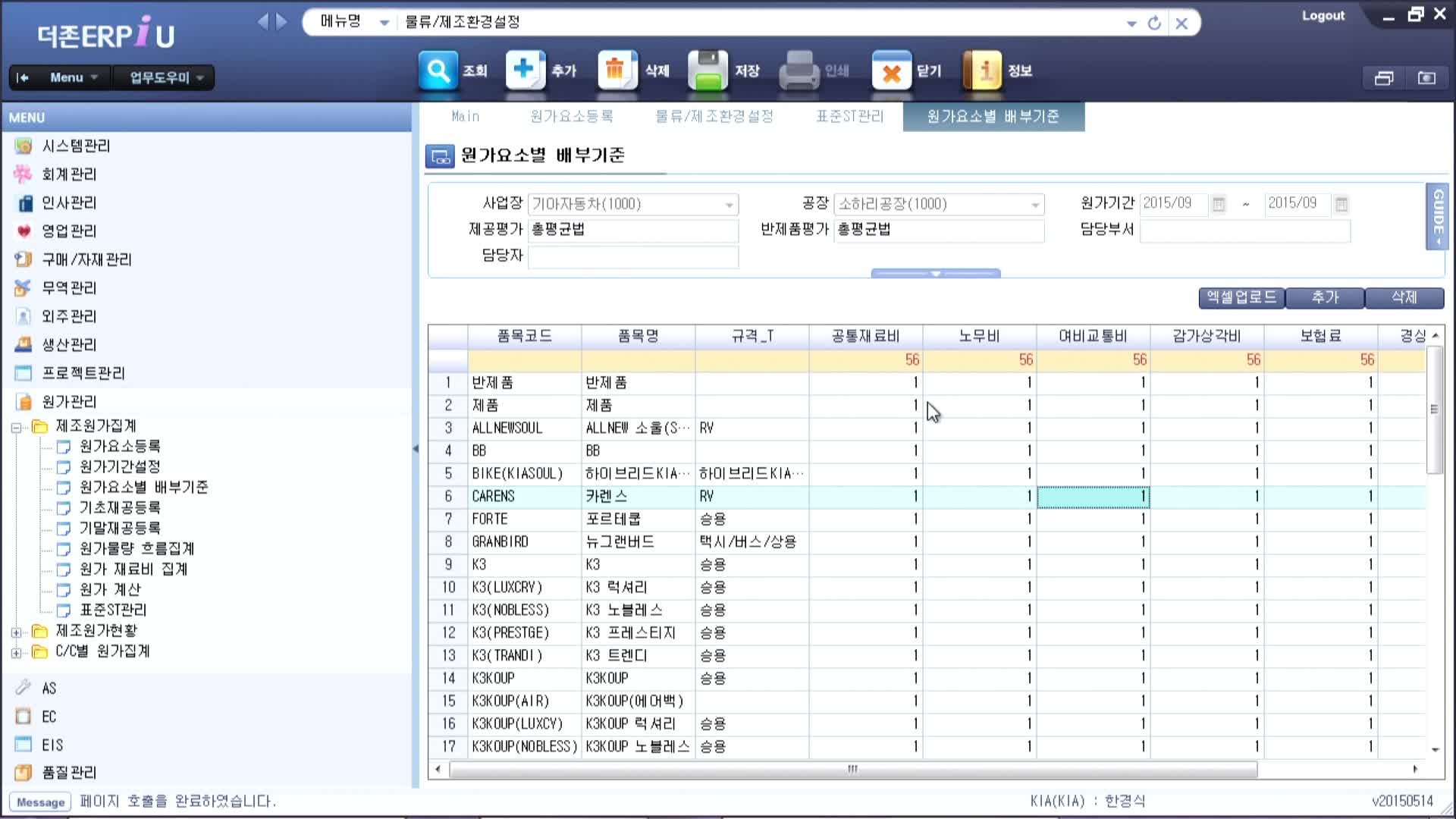Click the 인쇄 printer icon

[x=799, y=71]
